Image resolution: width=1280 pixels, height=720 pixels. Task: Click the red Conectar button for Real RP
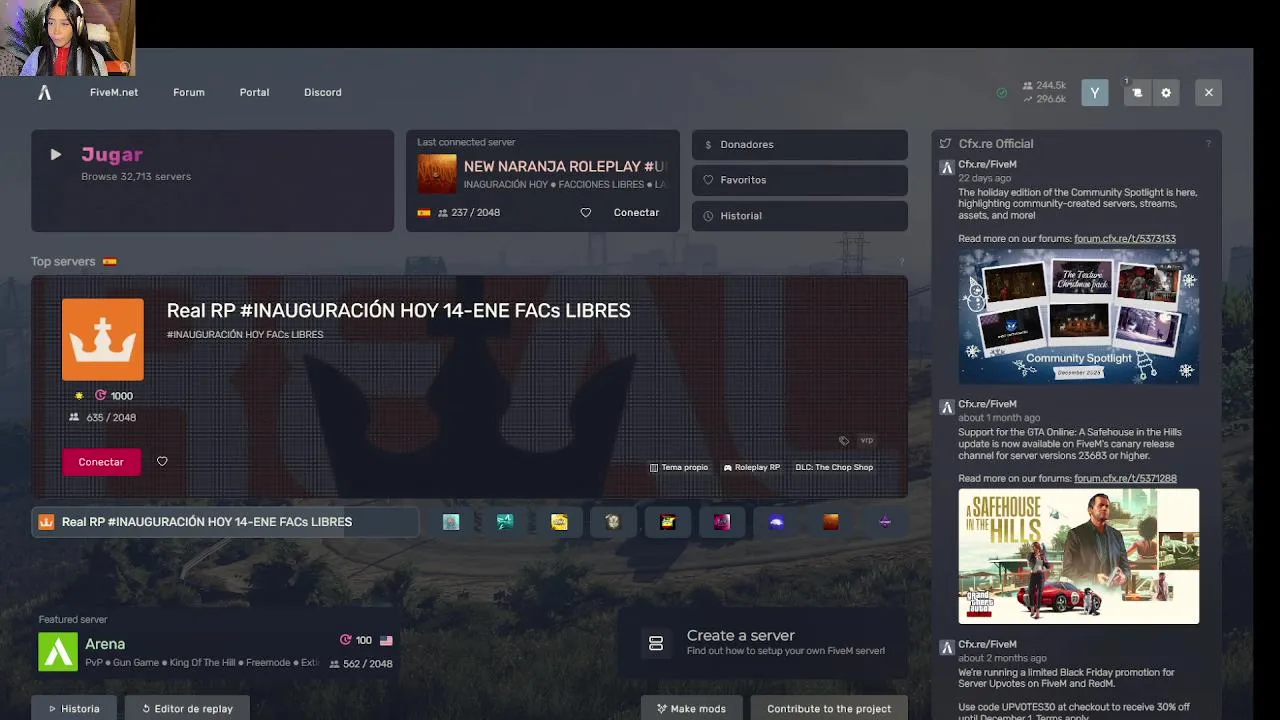click(101, 462)
